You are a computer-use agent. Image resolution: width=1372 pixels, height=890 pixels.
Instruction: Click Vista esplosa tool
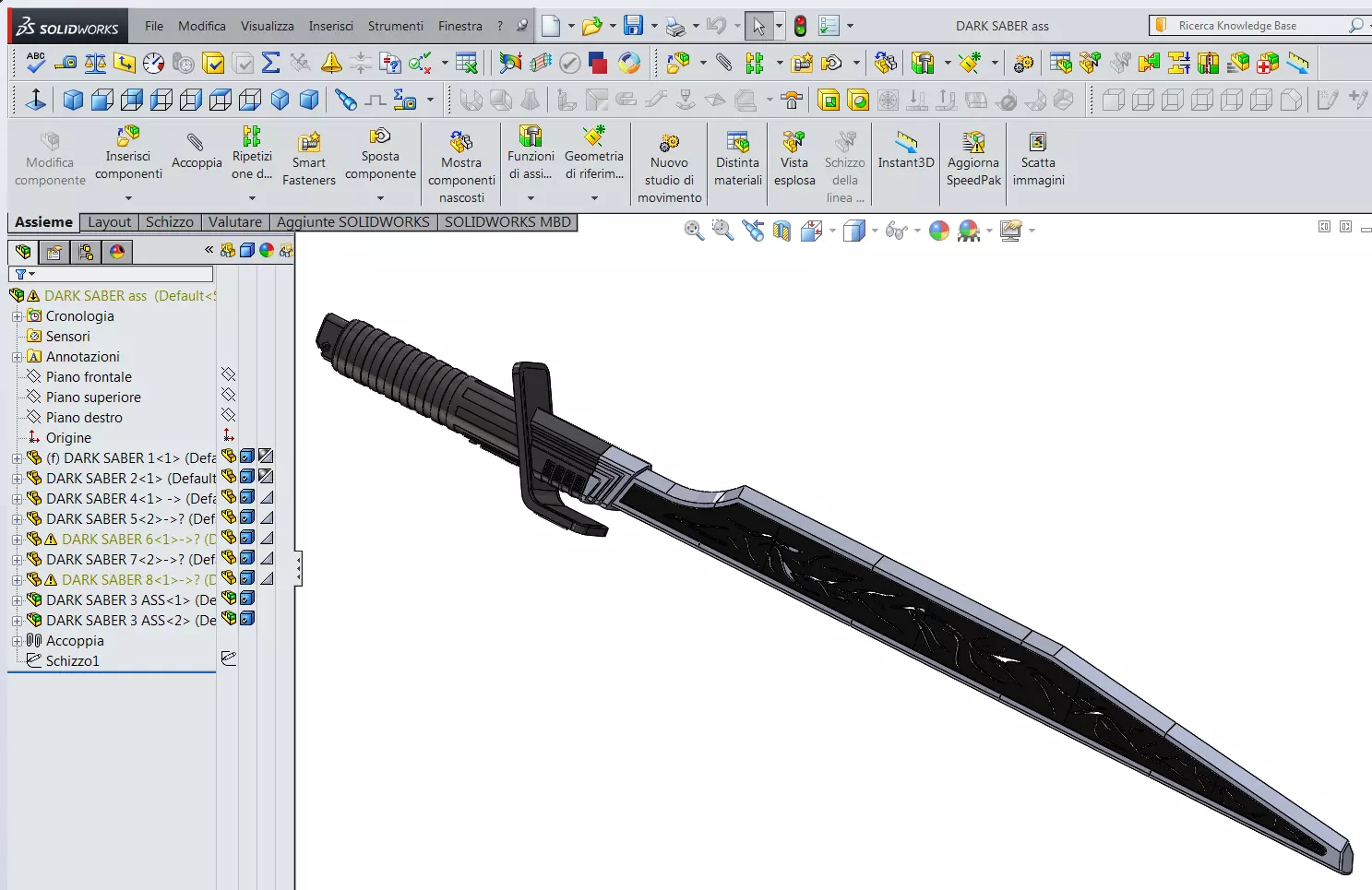(x=794, y=159)
